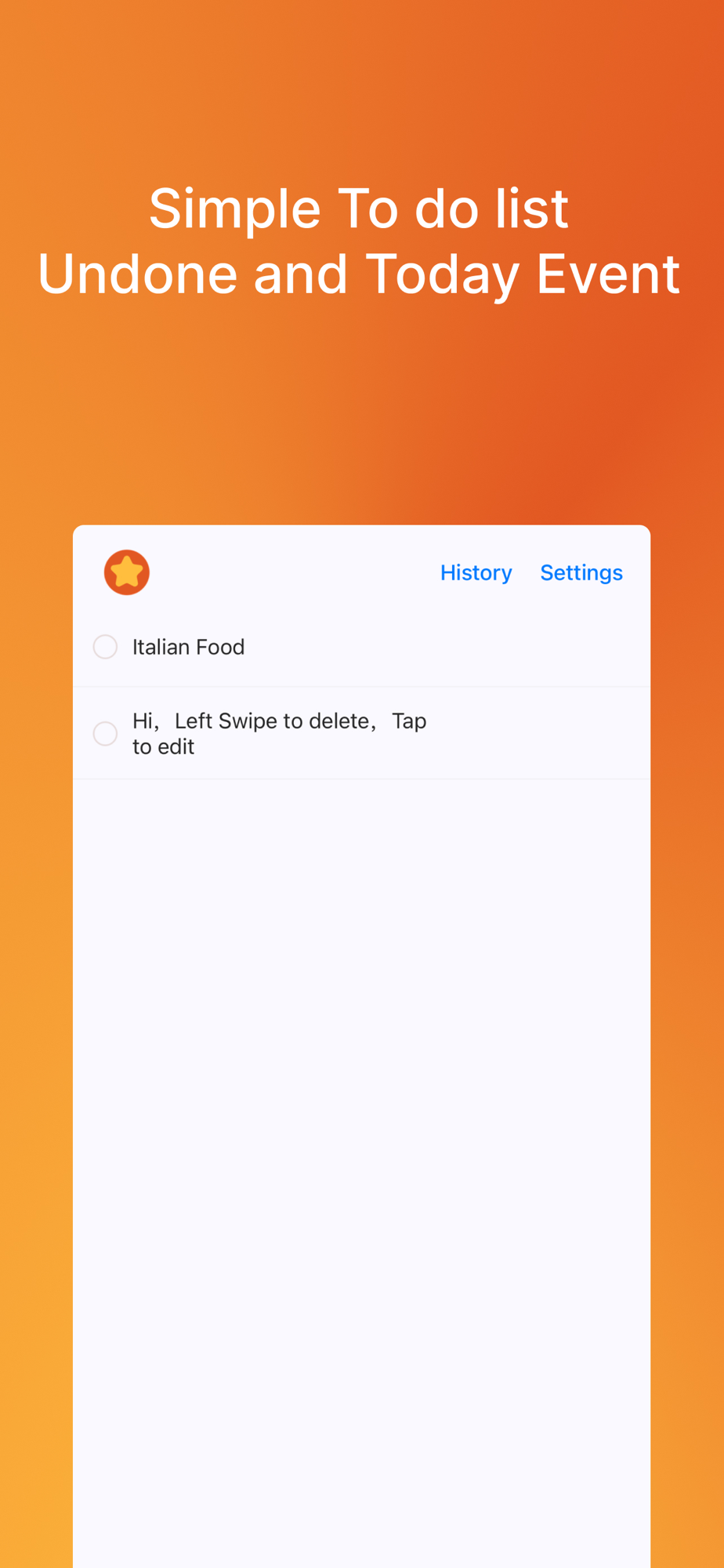Toggle the circle beside Hi, Left Swipe
The image size is (724, 1568).
pos(105,734)
